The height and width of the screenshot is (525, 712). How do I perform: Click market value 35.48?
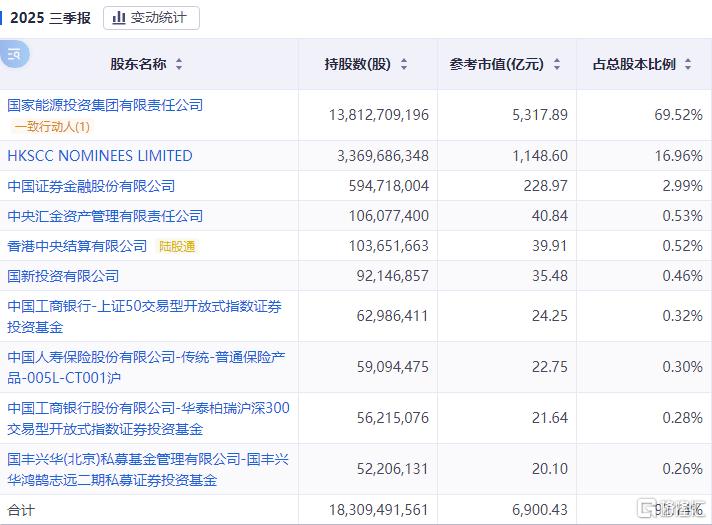pyautogui.click(x=549, y=276)
